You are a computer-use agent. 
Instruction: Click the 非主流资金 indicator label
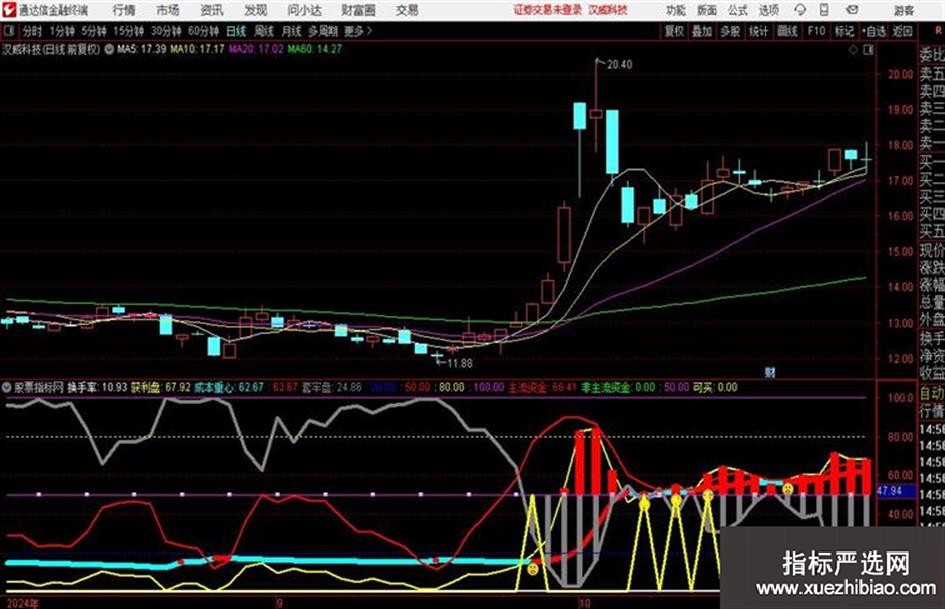605,387
